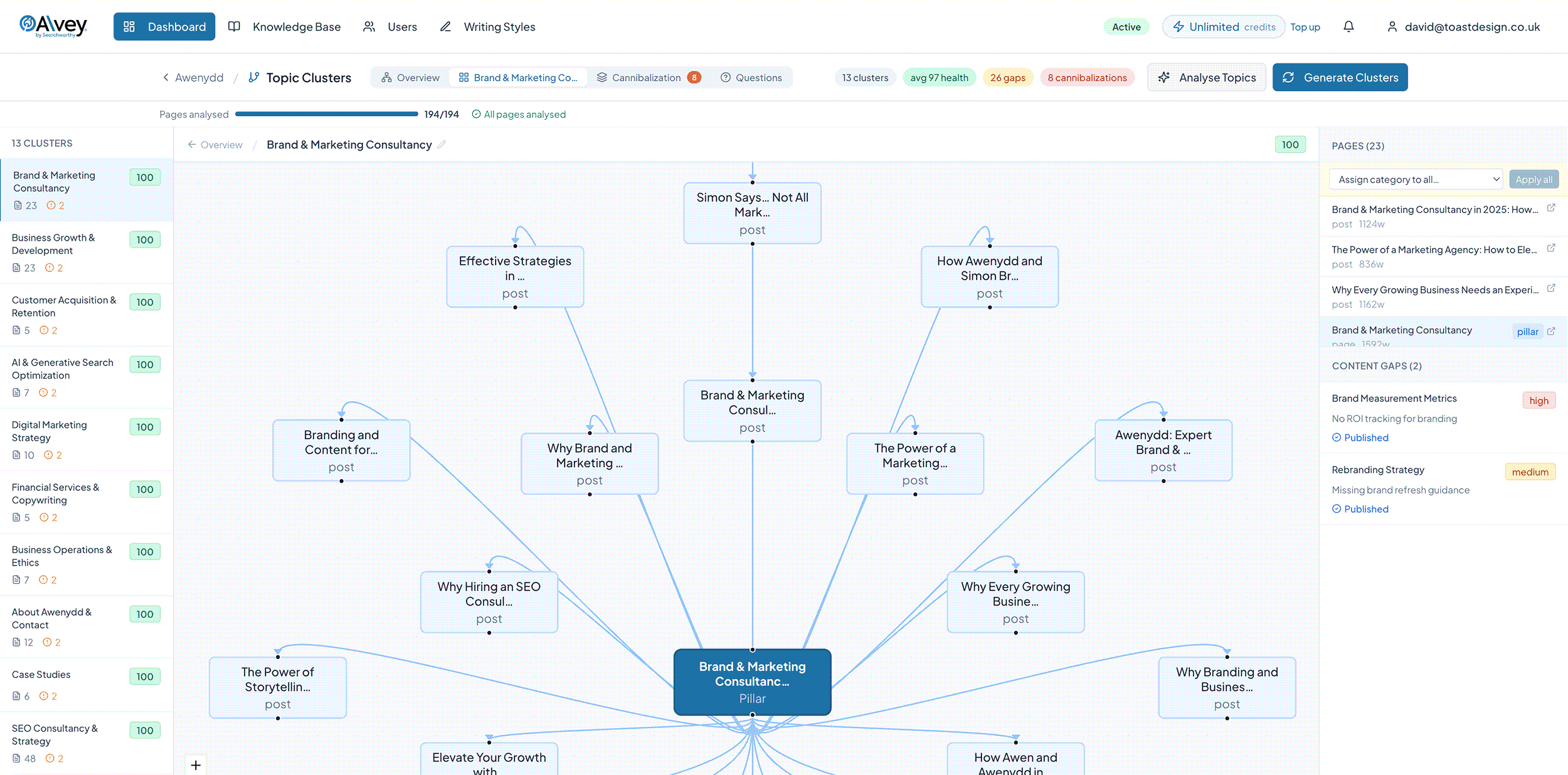Click the AIvey logo
The image size is (1568, 775).
pos(53,26)
